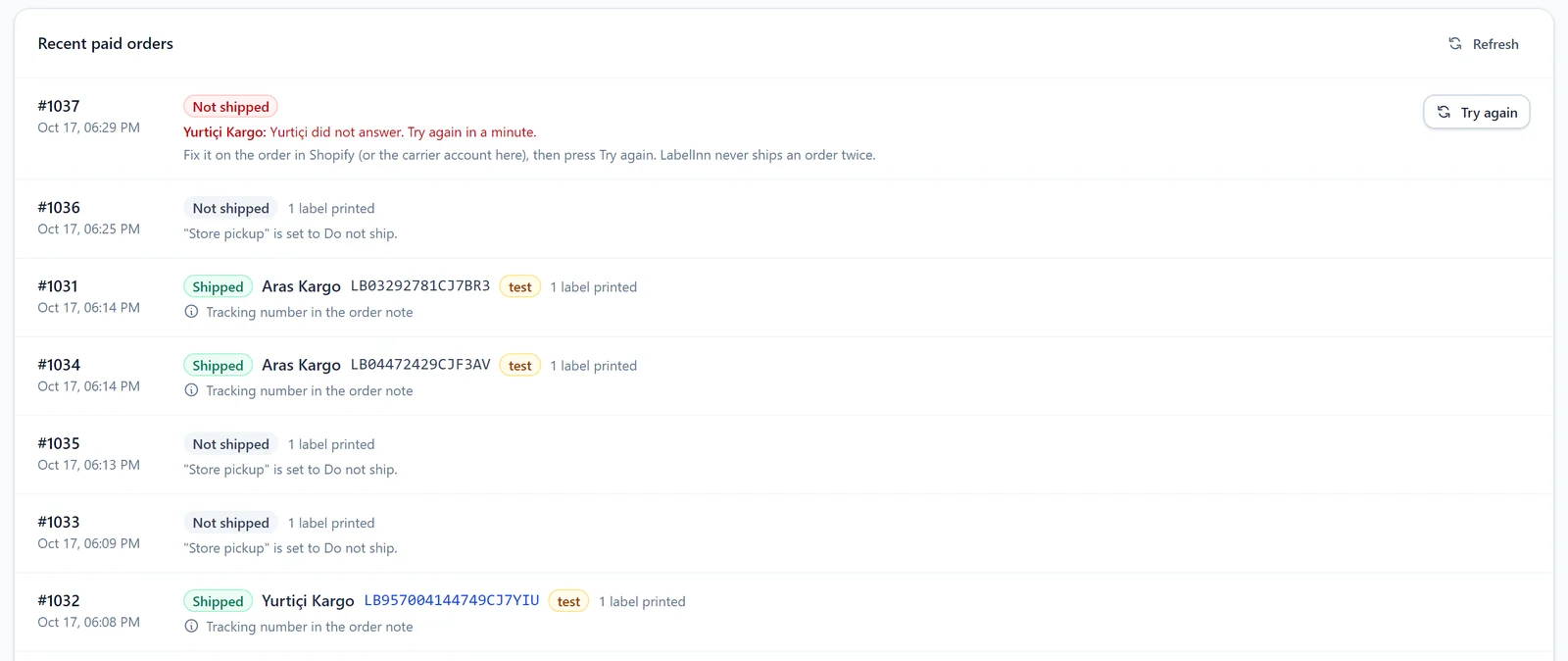Screen dimensions: 1568x661
Task: Click Aras Kargo carrier name on order #1031
Action: 301,286
